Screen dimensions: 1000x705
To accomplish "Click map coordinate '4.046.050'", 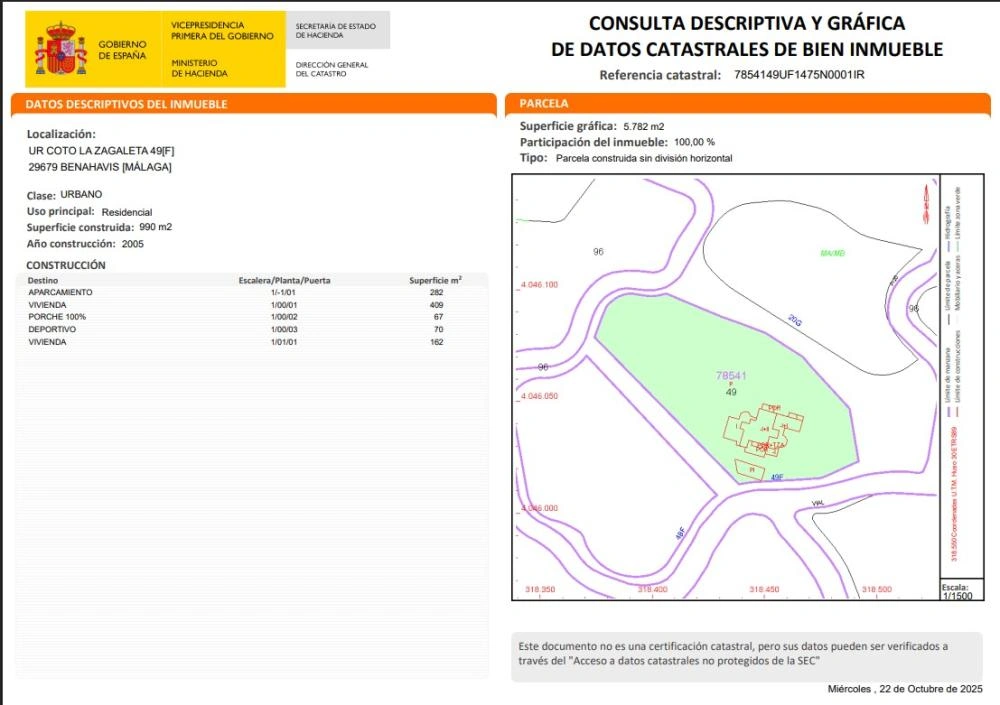I will pos(540,396).
